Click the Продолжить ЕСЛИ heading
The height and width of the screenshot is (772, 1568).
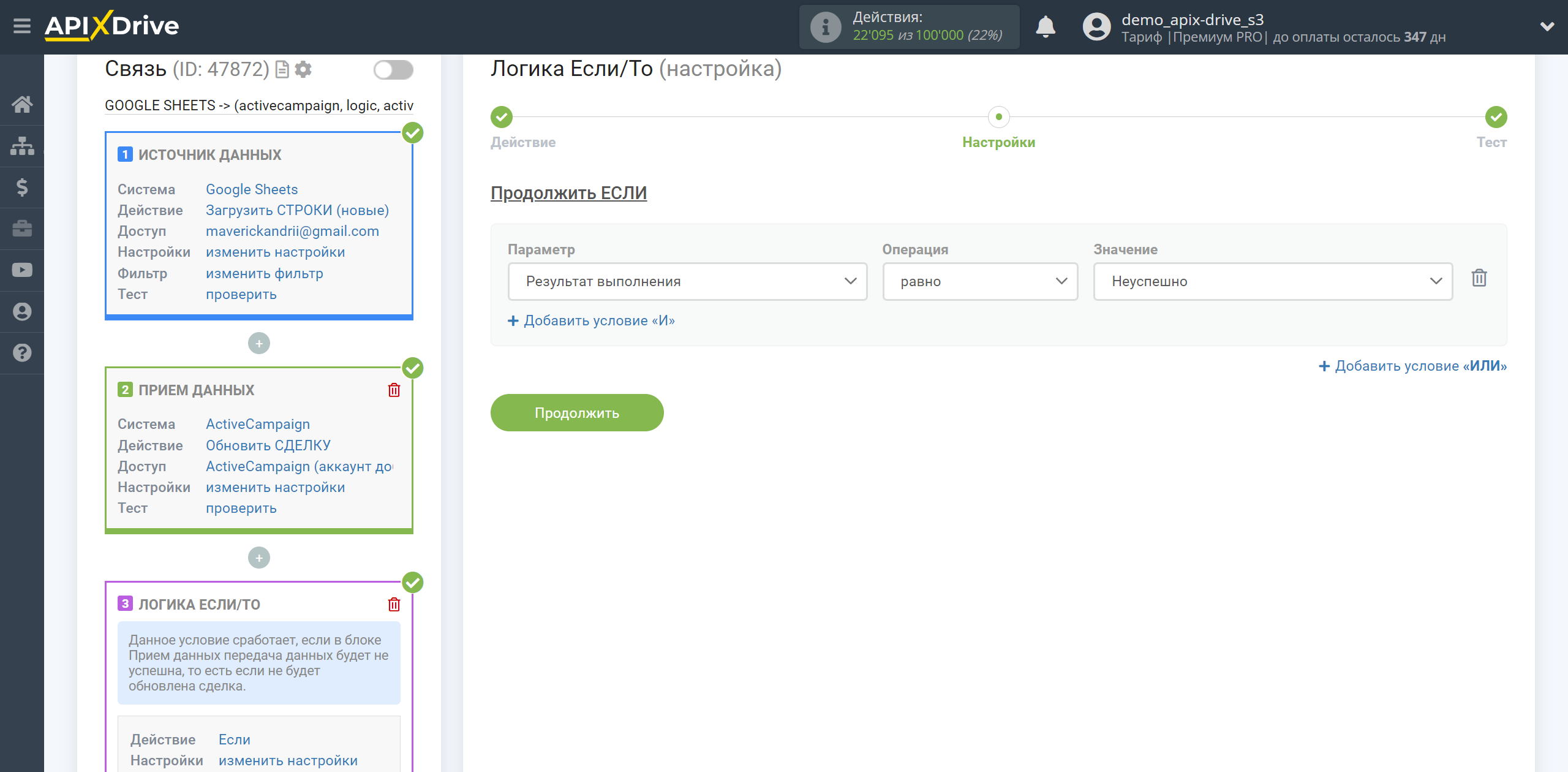[568, 193]
